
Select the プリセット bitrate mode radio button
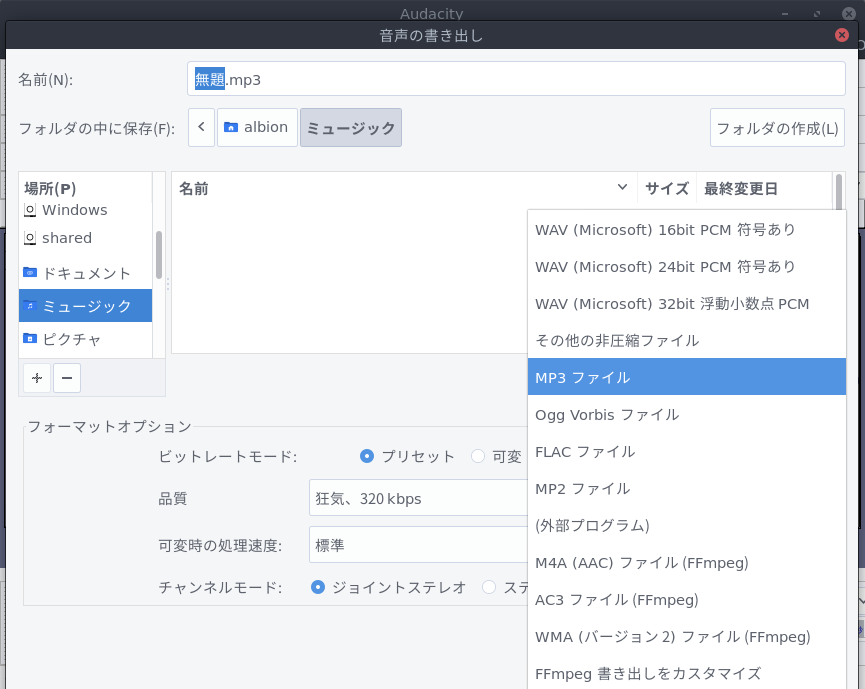point(367,456)
